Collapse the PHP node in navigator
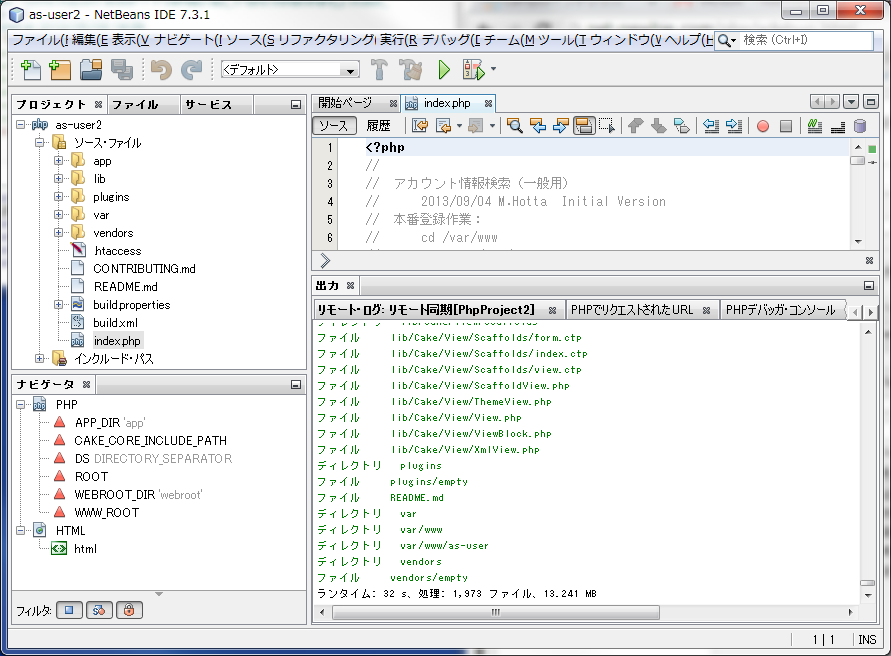 [x=21, y=405]
